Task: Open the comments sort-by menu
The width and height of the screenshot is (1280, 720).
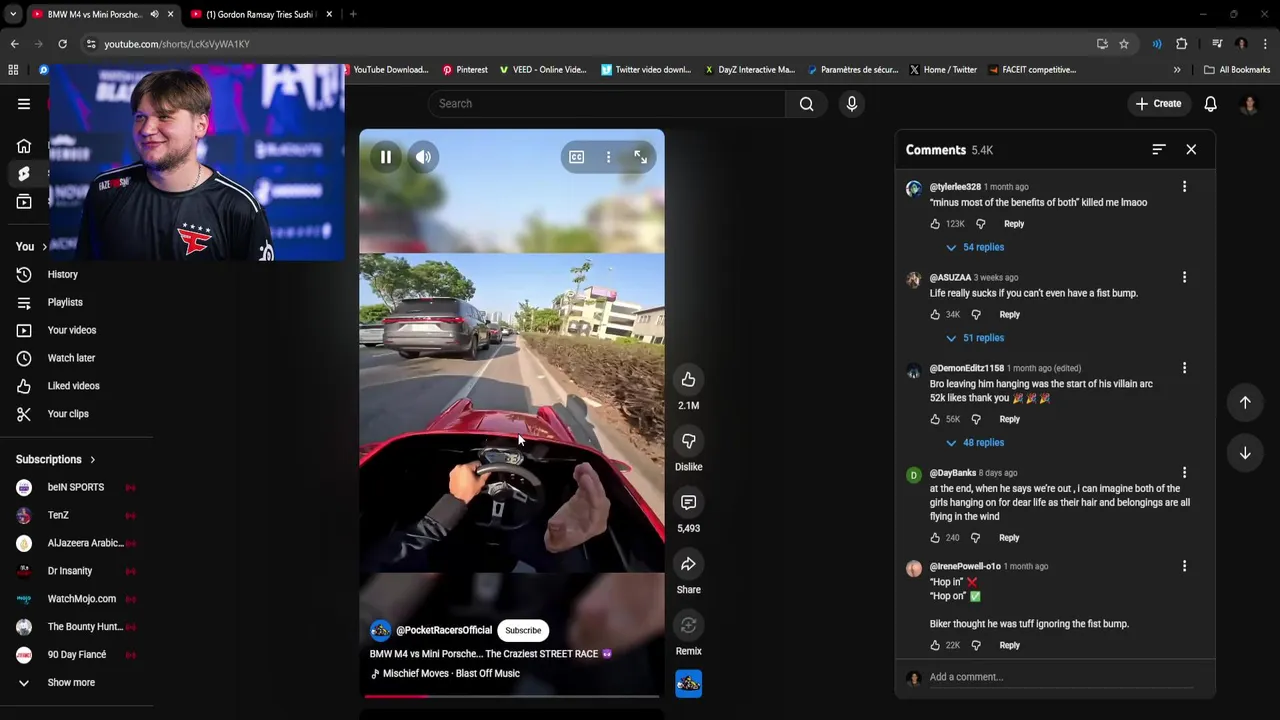Action: pos(1158,149)
